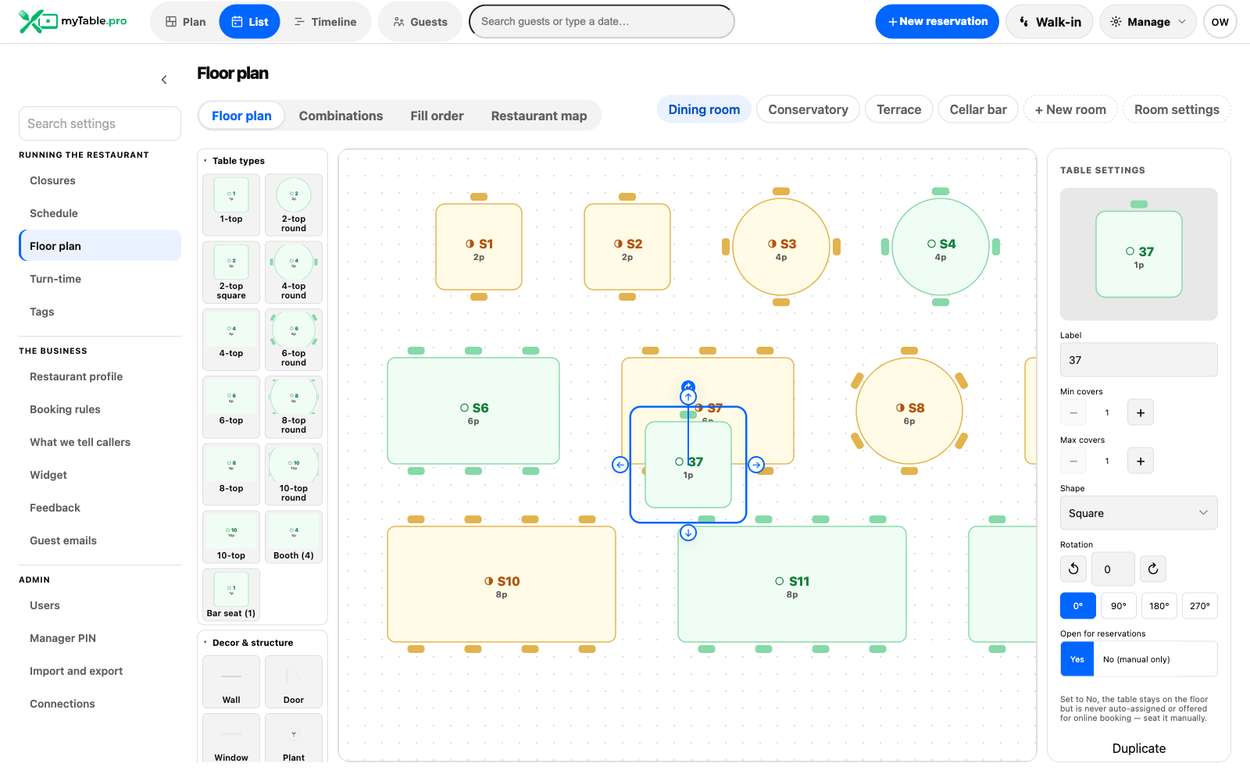Open the OW user avatar

(x=1220, y=21)
